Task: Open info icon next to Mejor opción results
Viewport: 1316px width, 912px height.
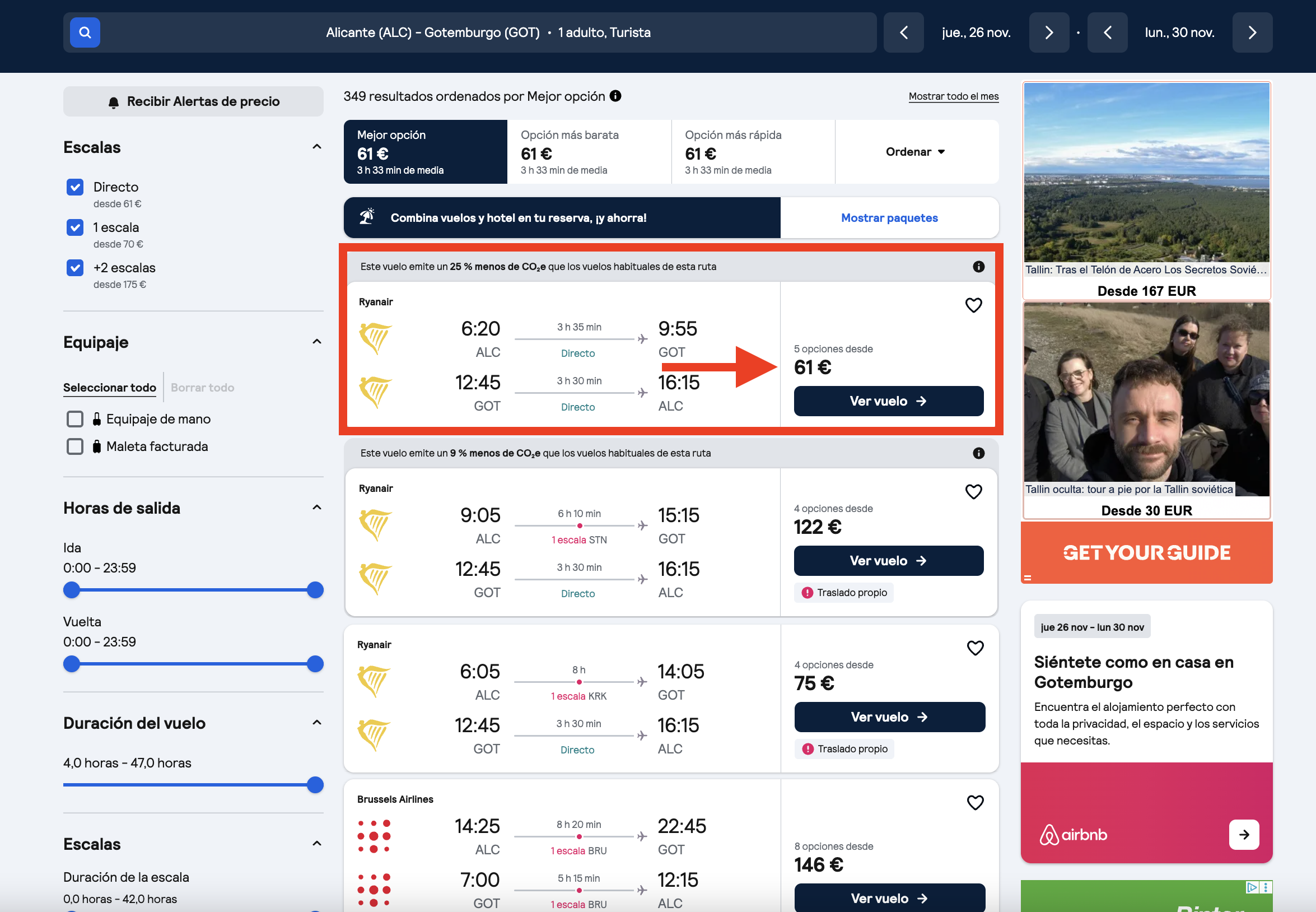Action: coord(615,96)
